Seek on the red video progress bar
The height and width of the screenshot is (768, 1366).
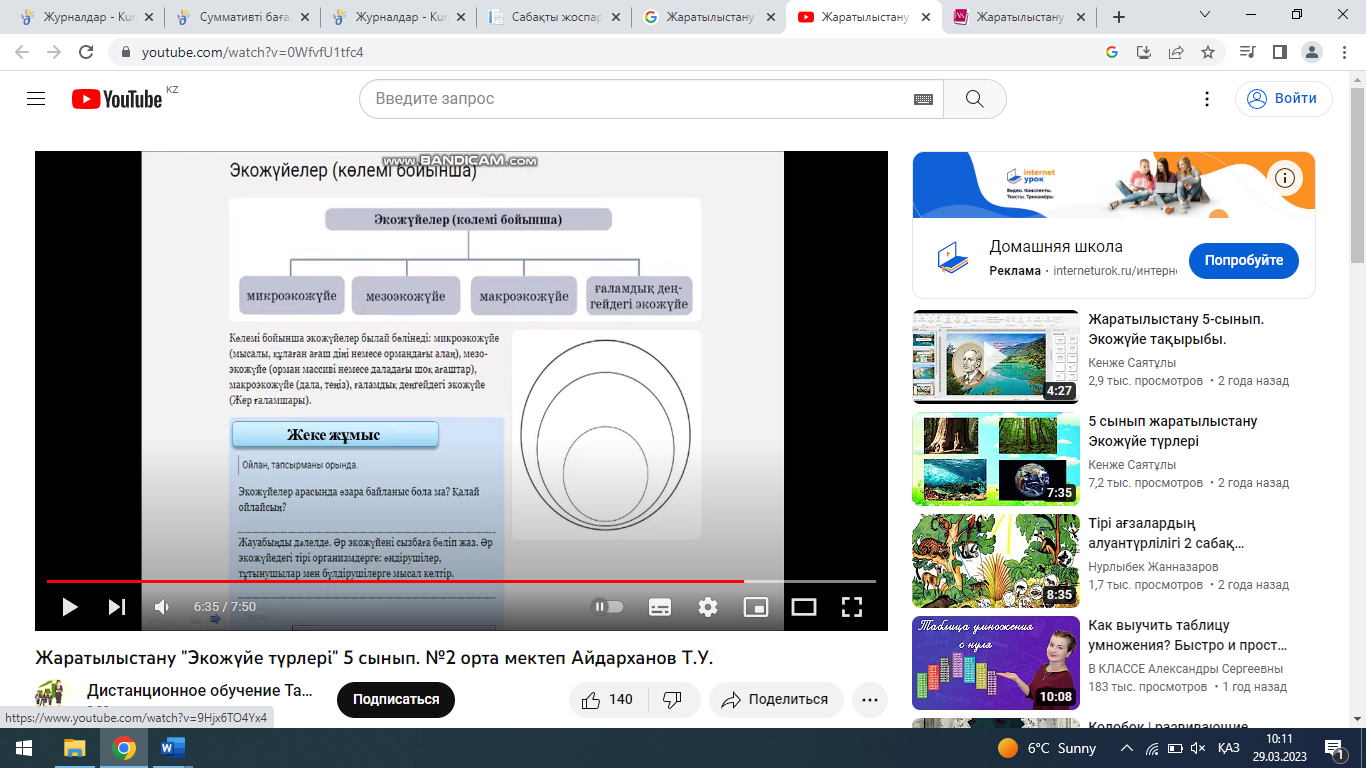pyautogui.click(x=461, y=581)
